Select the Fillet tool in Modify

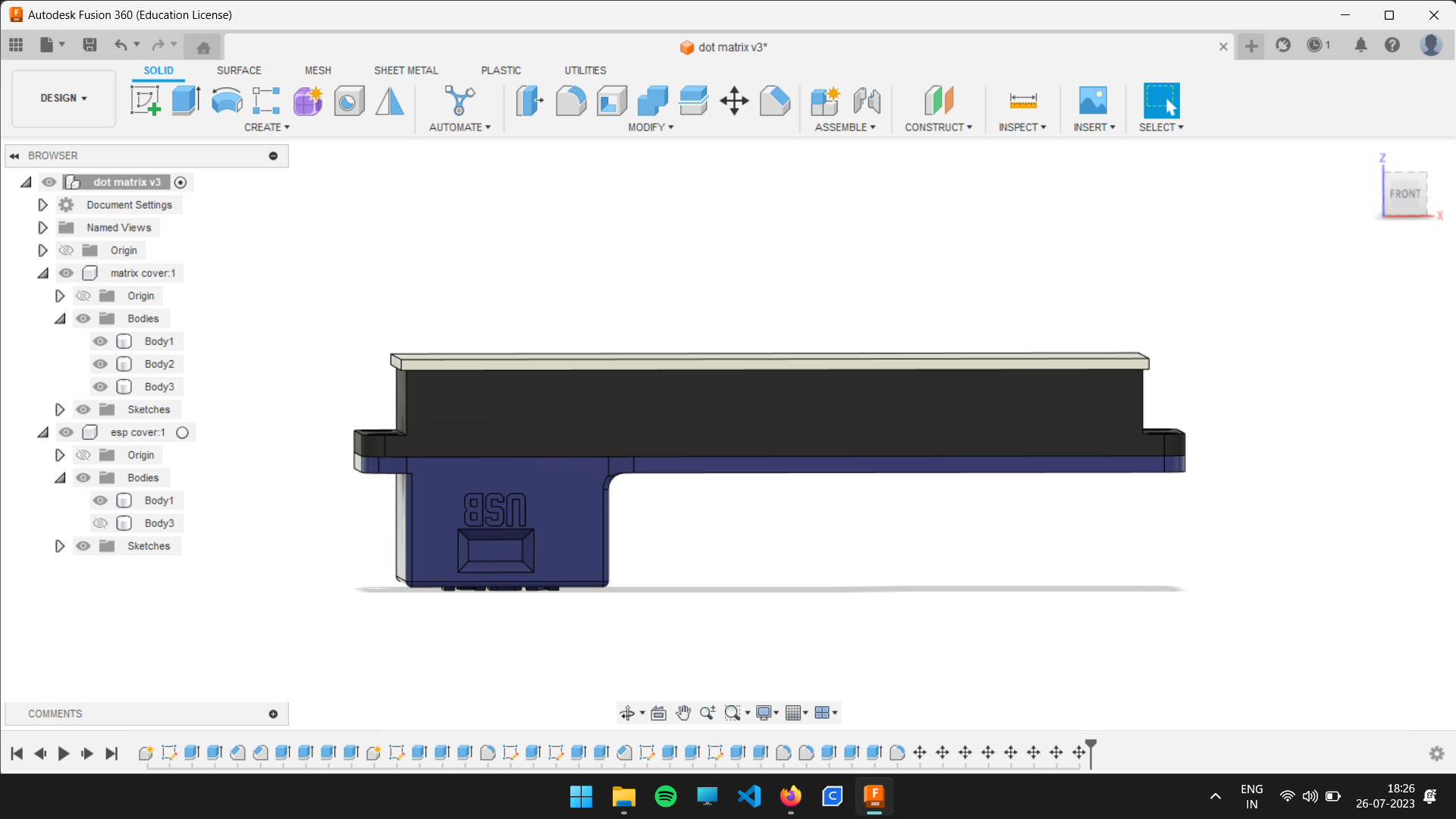[571, 101]
